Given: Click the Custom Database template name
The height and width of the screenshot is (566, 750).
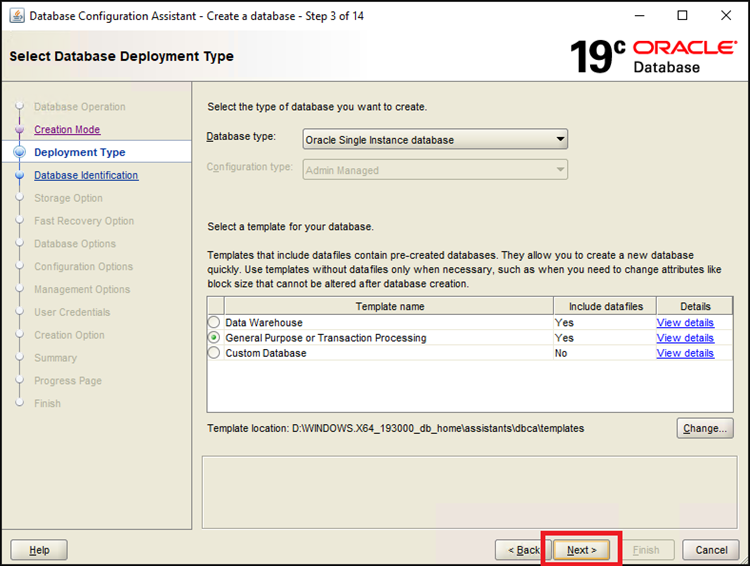Looking at the screenshot, I should coord(266,353).
